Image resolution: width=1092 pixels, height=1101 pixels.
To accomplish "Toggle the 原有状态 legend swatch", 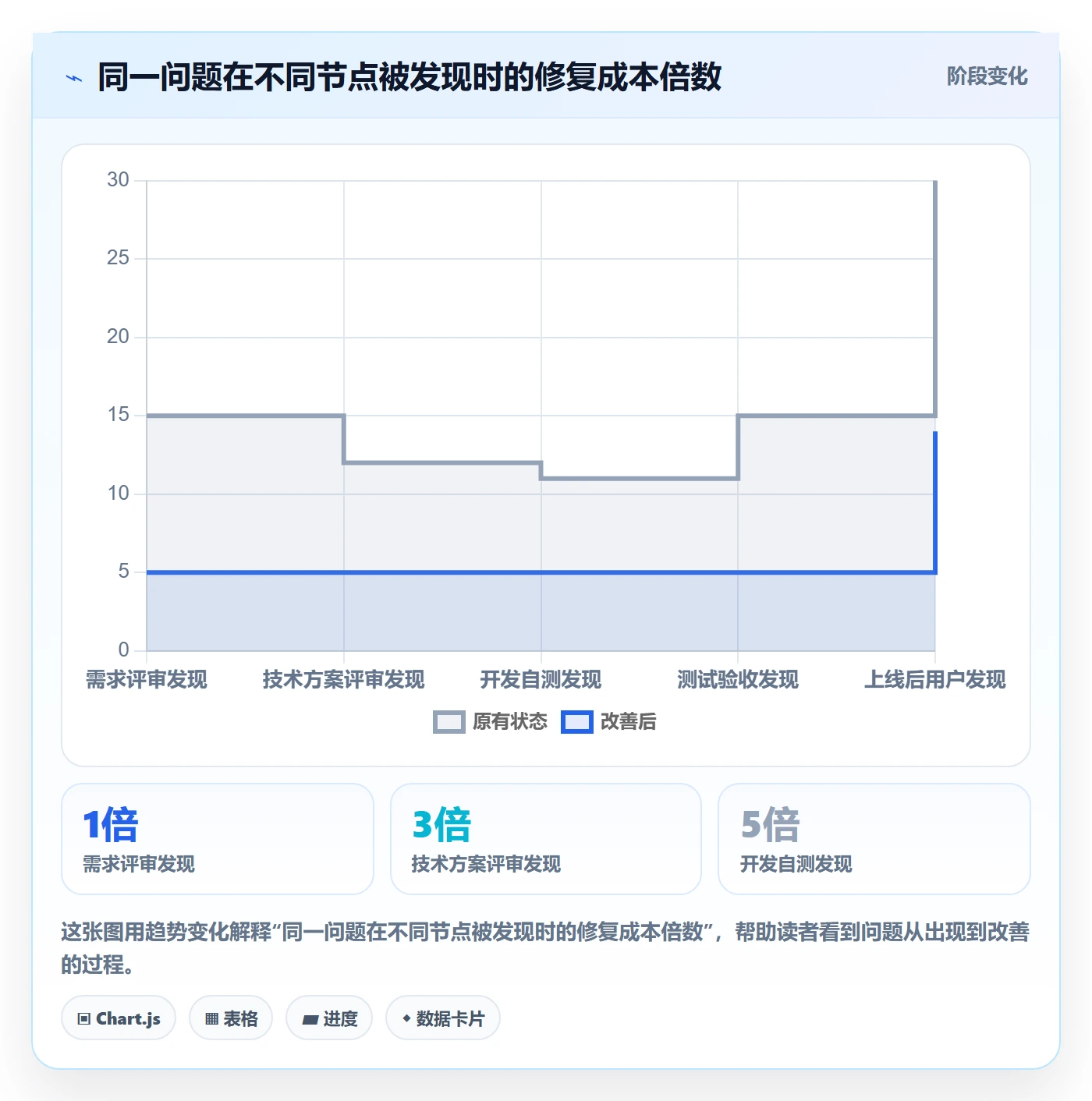I will (449, 722).
